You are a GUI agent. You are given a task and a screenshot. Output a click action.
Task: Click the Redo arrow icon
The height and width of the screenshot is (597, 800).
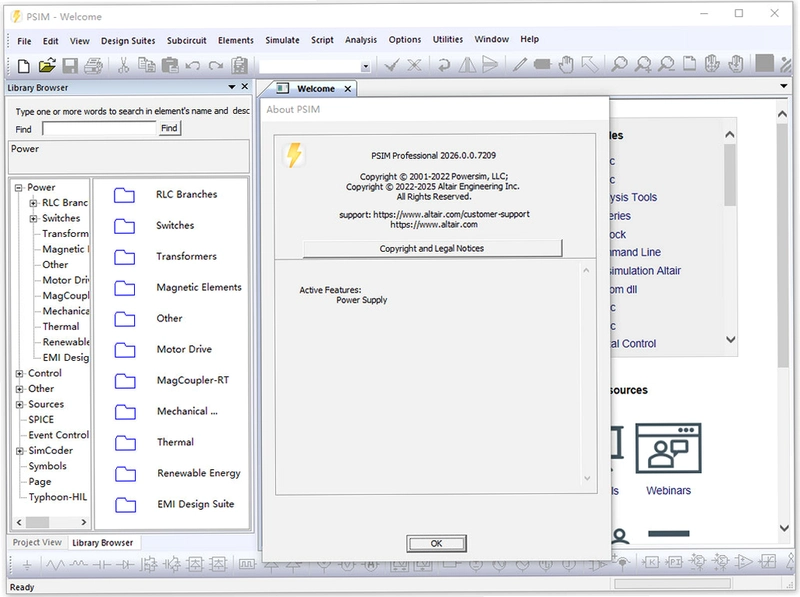tap(216, 66)
